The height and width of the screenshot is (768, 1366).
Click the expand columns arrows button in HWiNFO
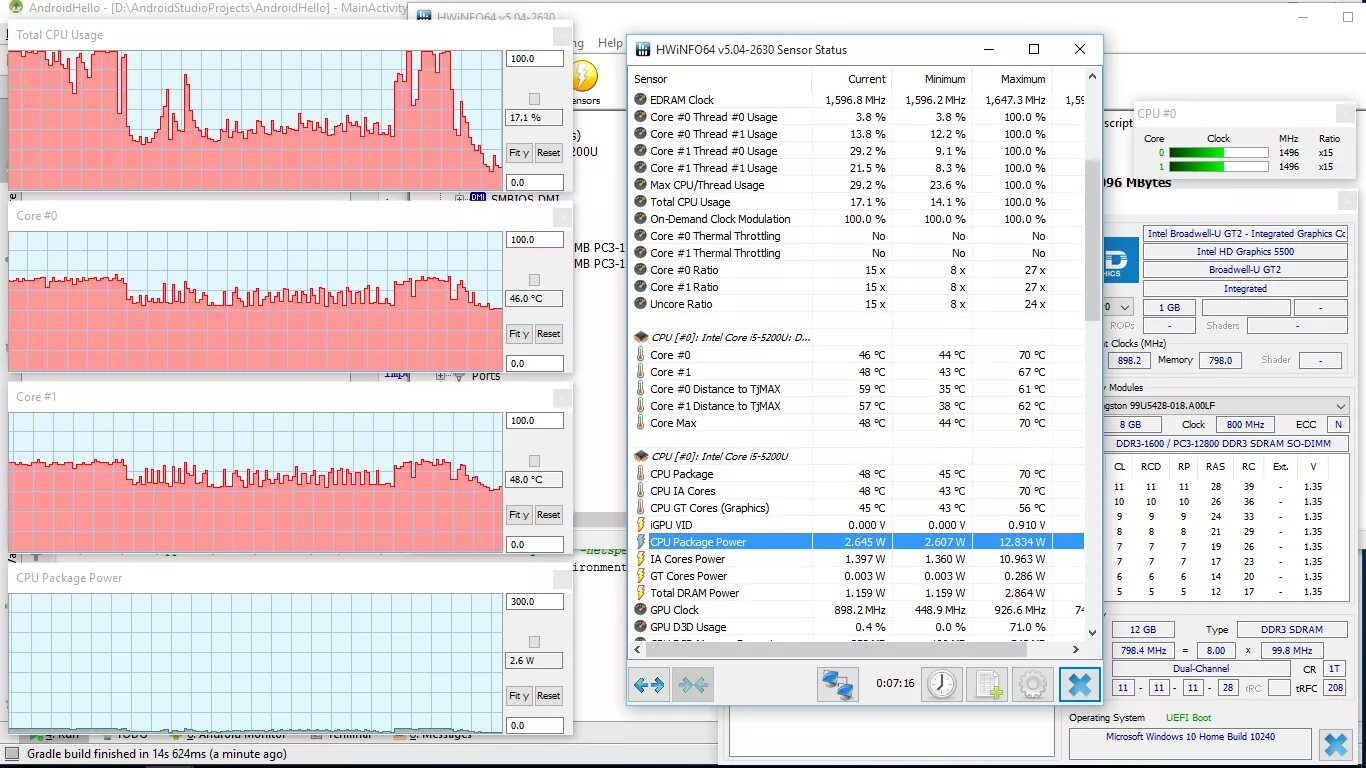click(649, 685)
